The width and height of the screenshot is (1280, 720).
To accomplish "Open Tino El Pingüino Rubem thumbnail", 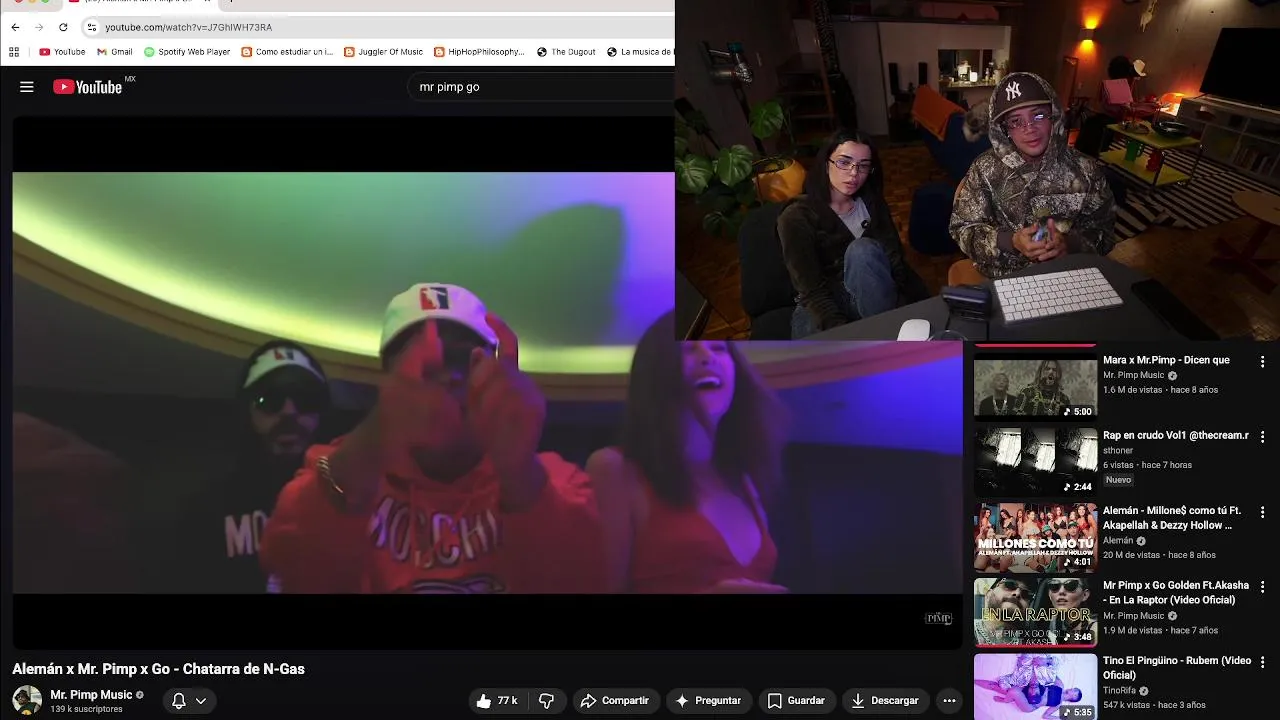I will (x=1035, y=686).
